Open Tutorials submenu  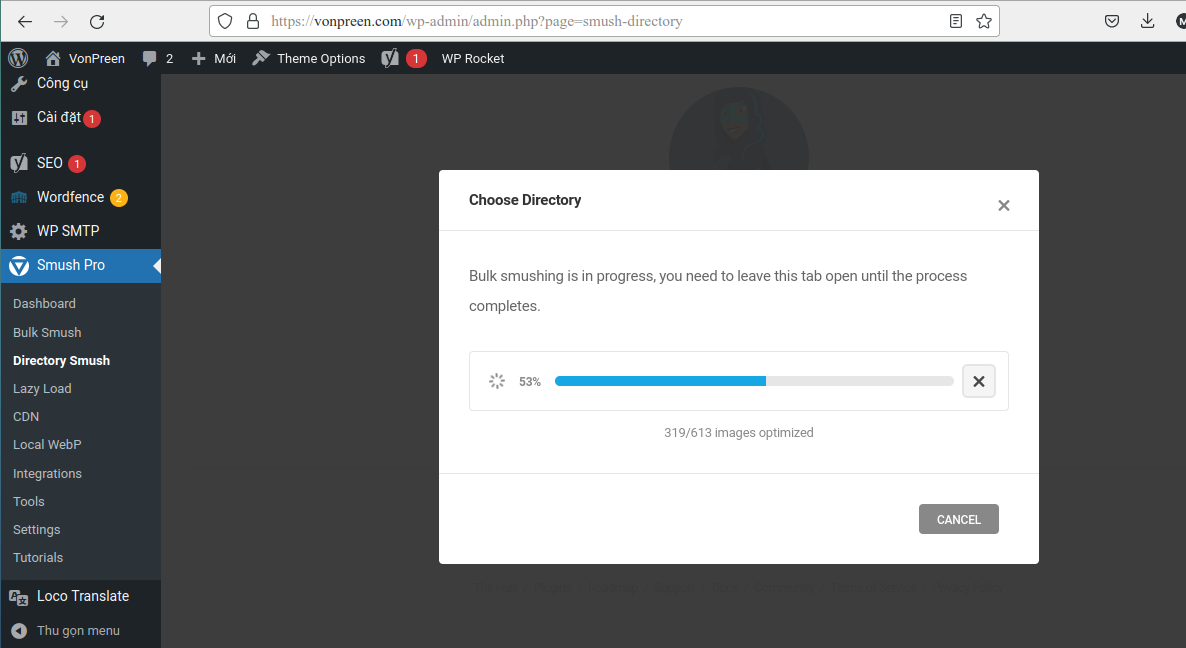point(38,557)
